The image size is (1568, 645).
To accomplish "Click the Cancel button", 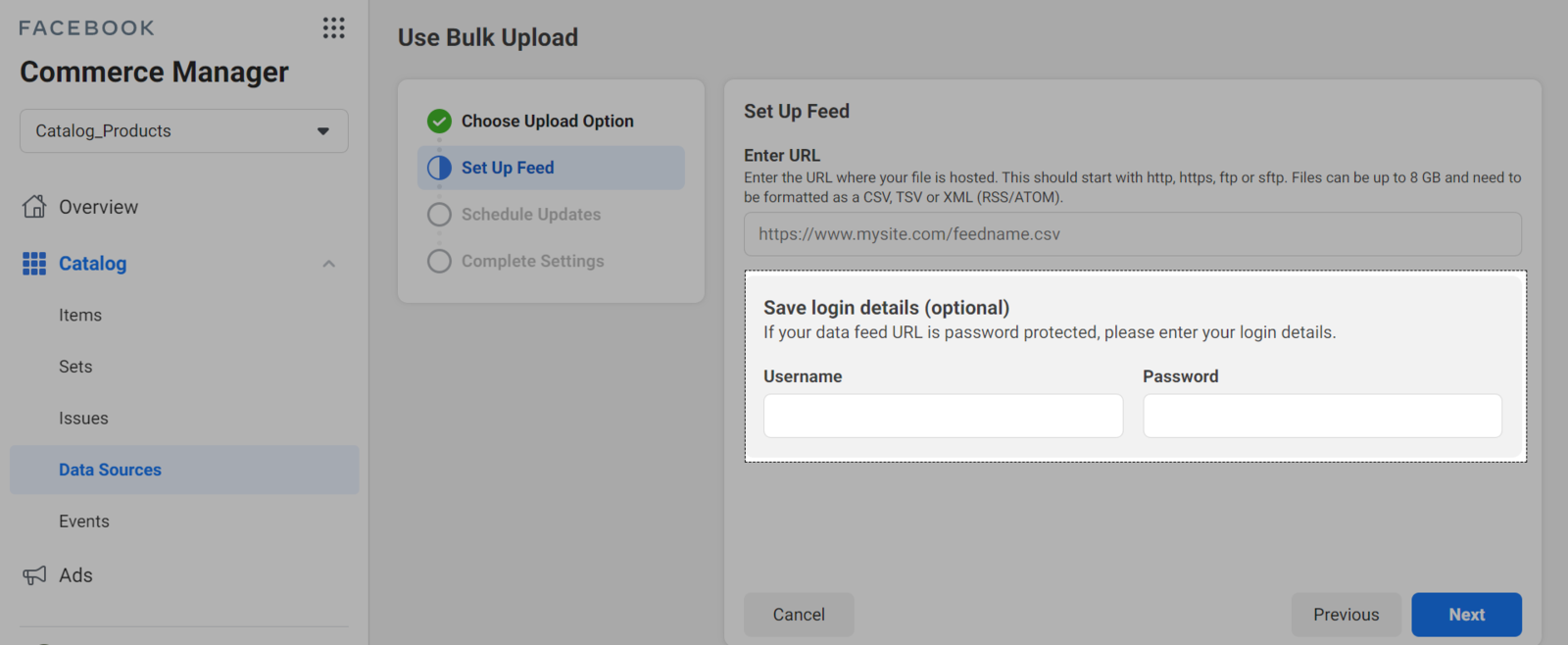I will [799, 615].
